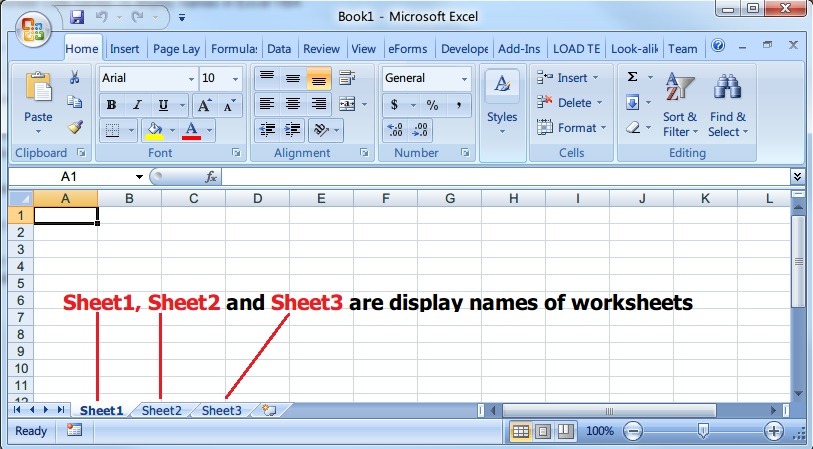
Task: Click the Office Button orb
Action: [x=33, y=29]
